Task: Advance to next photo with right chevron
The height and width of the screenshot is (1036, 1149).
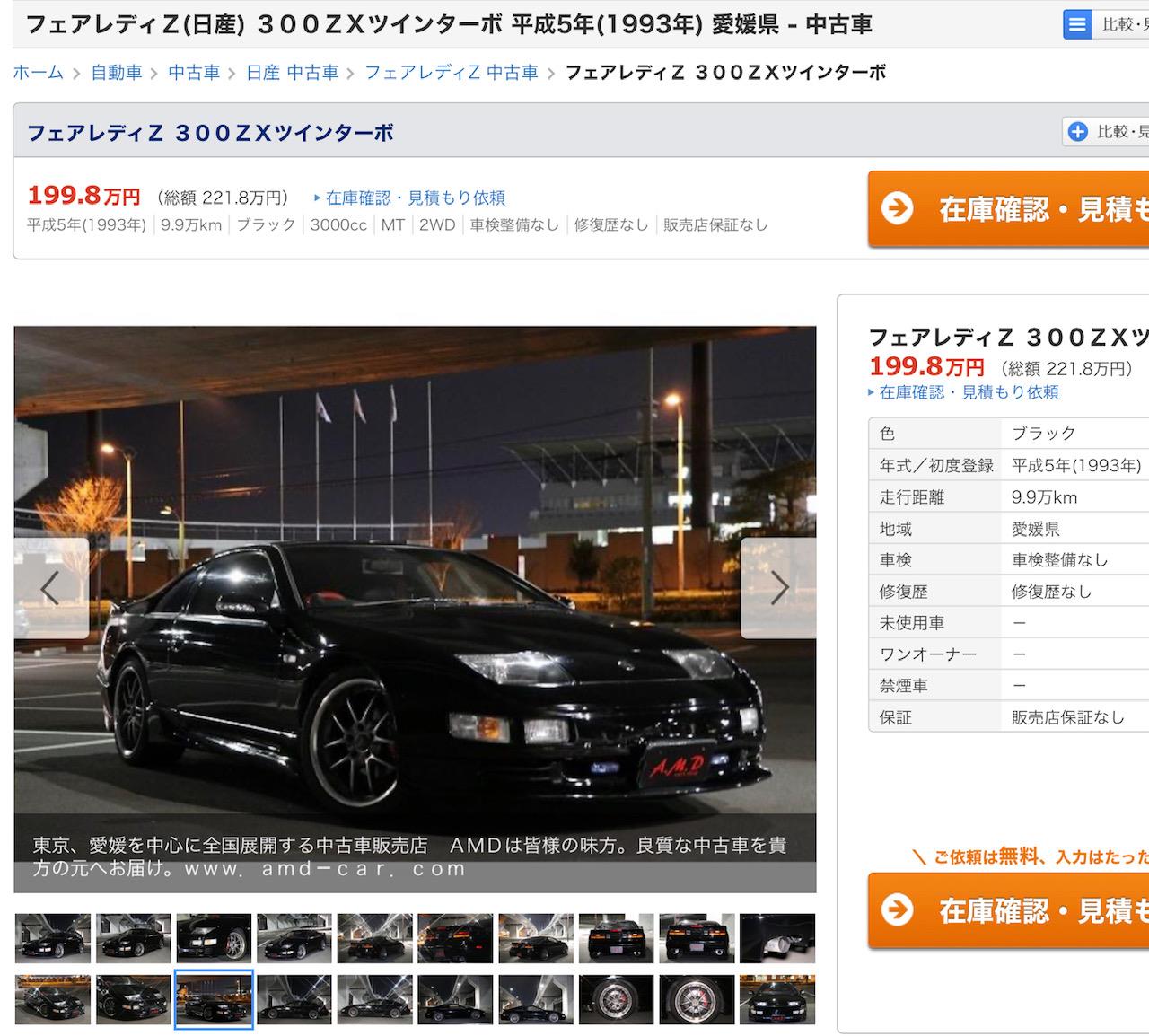Action: (x=779, y=588)
